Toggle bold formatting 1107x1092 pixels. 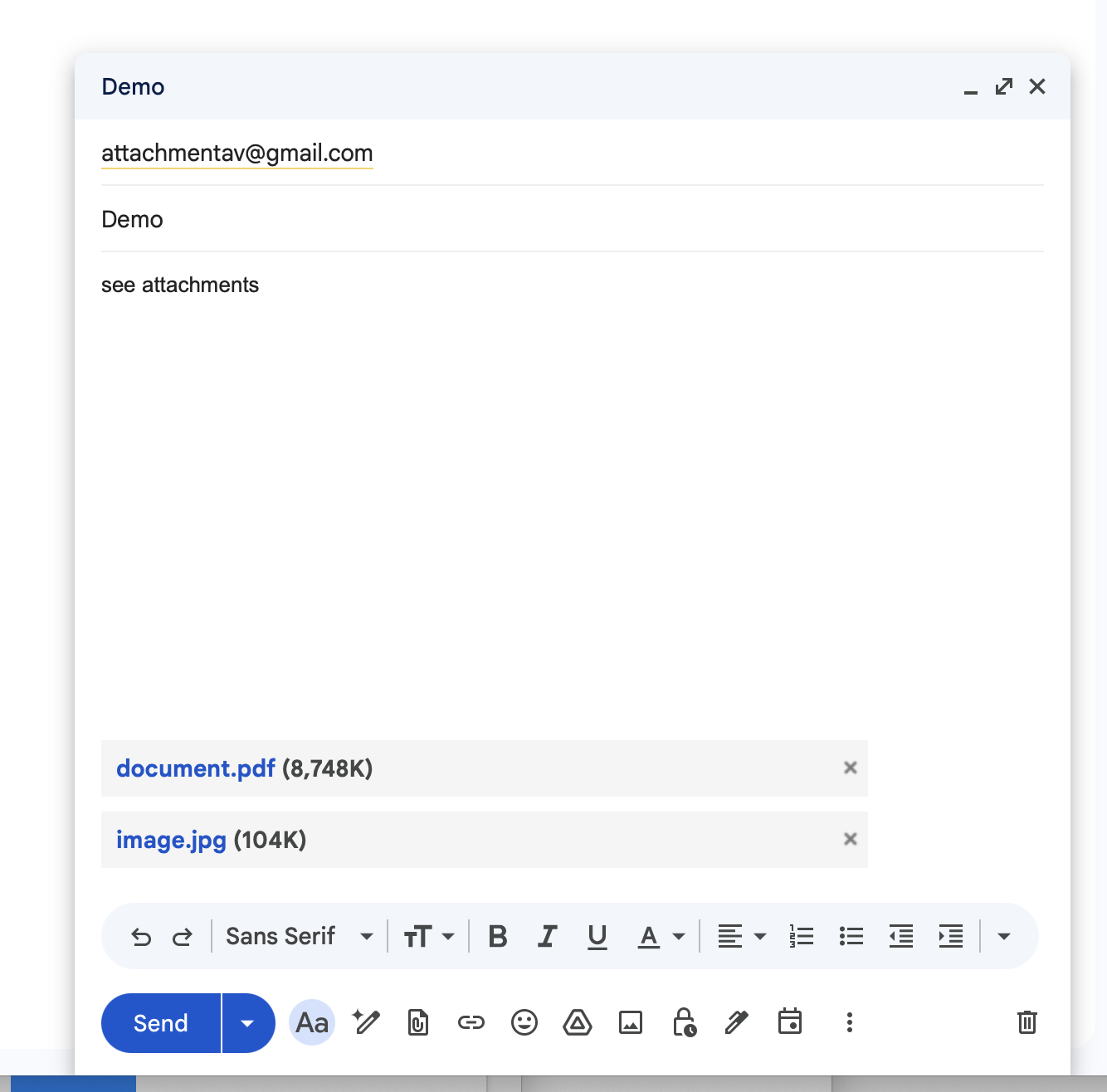(x=497, y=936)
